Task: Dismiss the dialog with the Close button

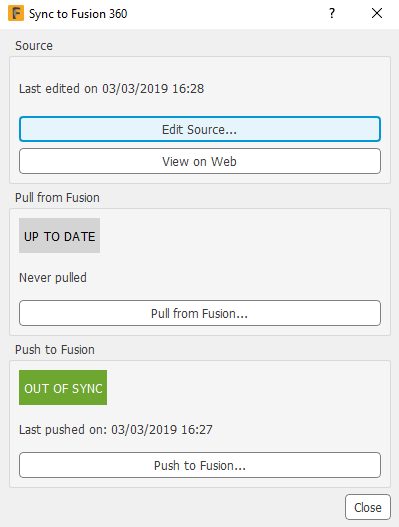Action: 368,507
